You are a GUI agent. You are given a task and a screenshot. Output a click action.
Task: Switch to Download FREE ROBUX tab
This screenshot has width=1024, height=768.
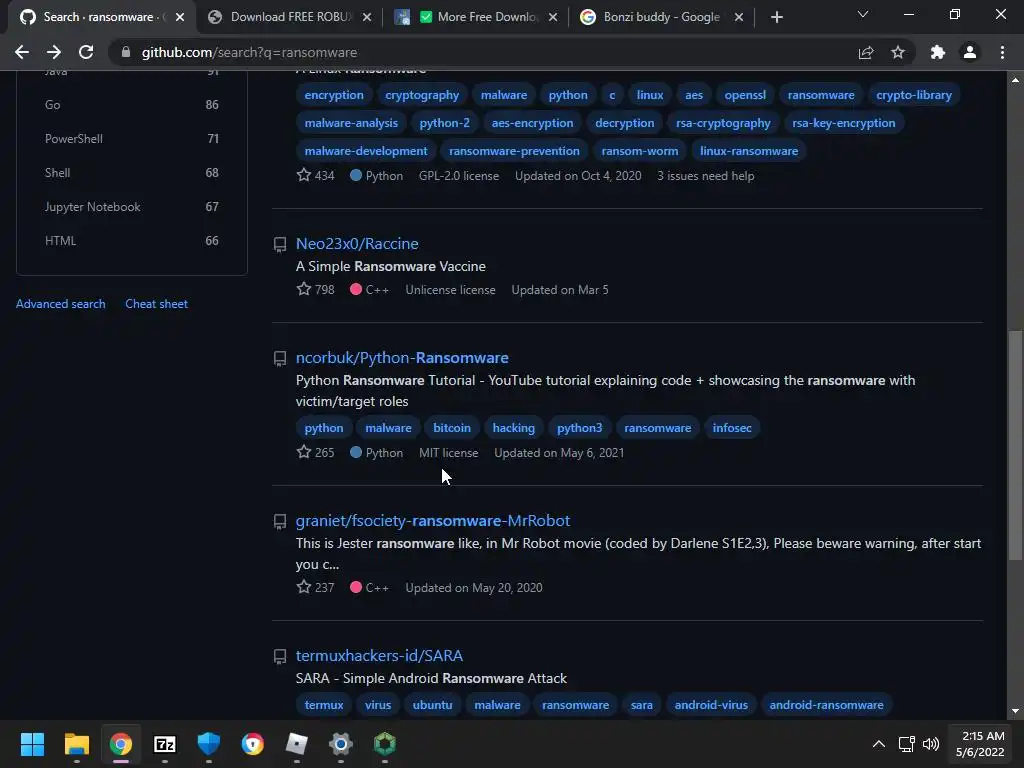click(x=291, y=17)
